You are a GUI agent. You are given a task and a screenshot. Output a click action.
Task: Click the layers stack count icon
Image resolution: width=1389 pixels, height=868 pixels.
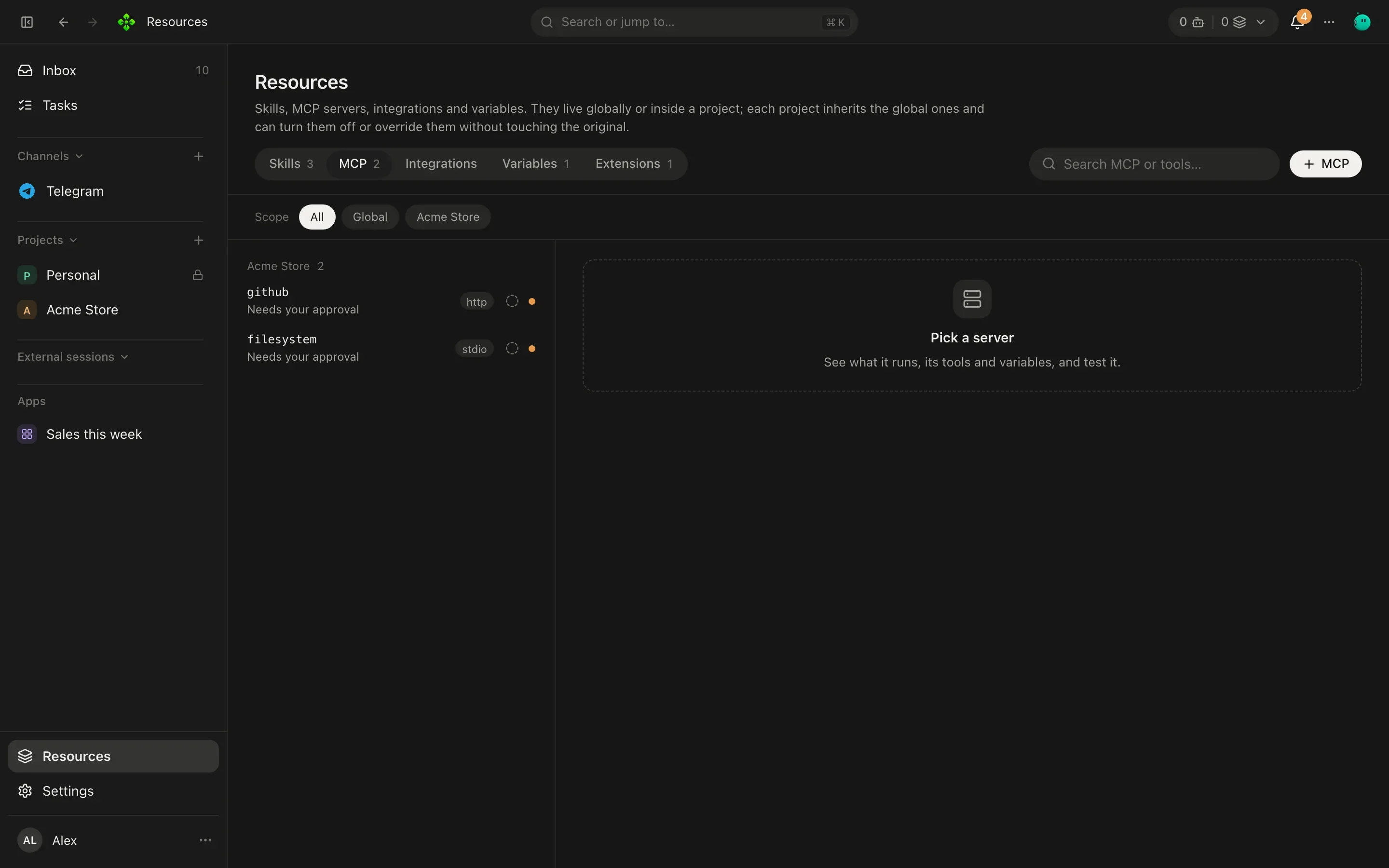tap(1240, 22)
